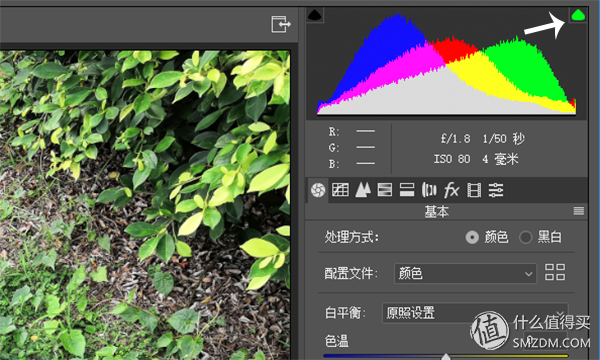Click the 处理方式 label

coord(351,237)
